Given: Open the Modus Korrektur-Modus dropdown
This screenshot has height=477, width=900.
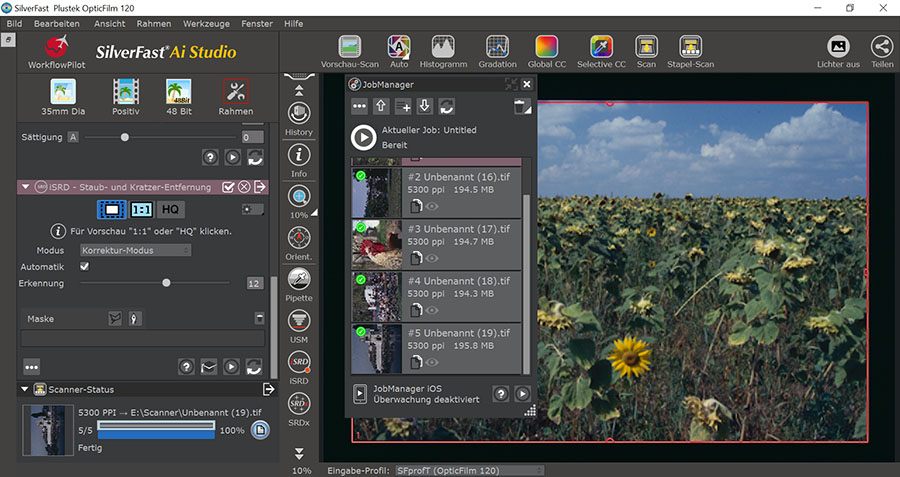Looking at the screenshot, I should (x=135, y=250).
